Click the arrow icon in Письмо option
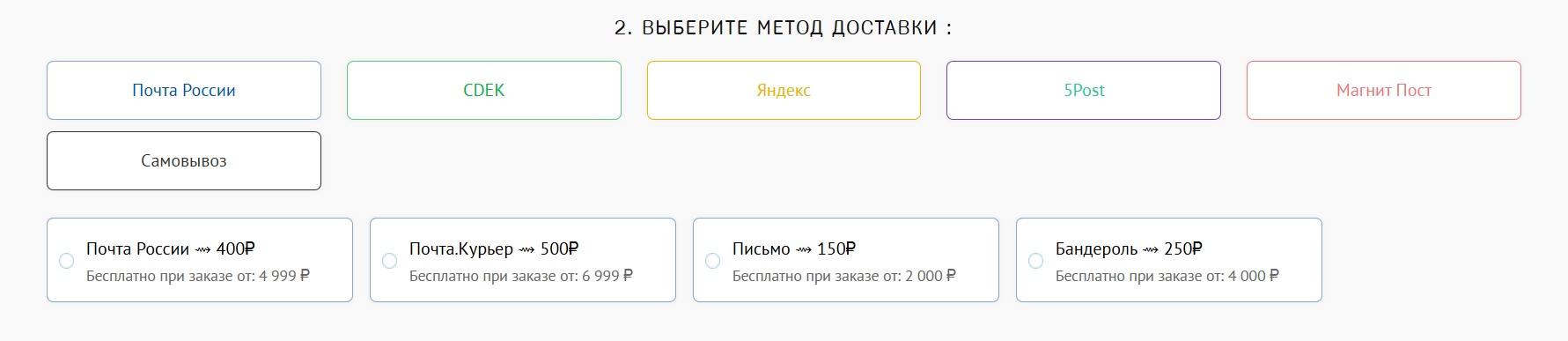Screen dimensions: 1568x341 click(804, 250)
